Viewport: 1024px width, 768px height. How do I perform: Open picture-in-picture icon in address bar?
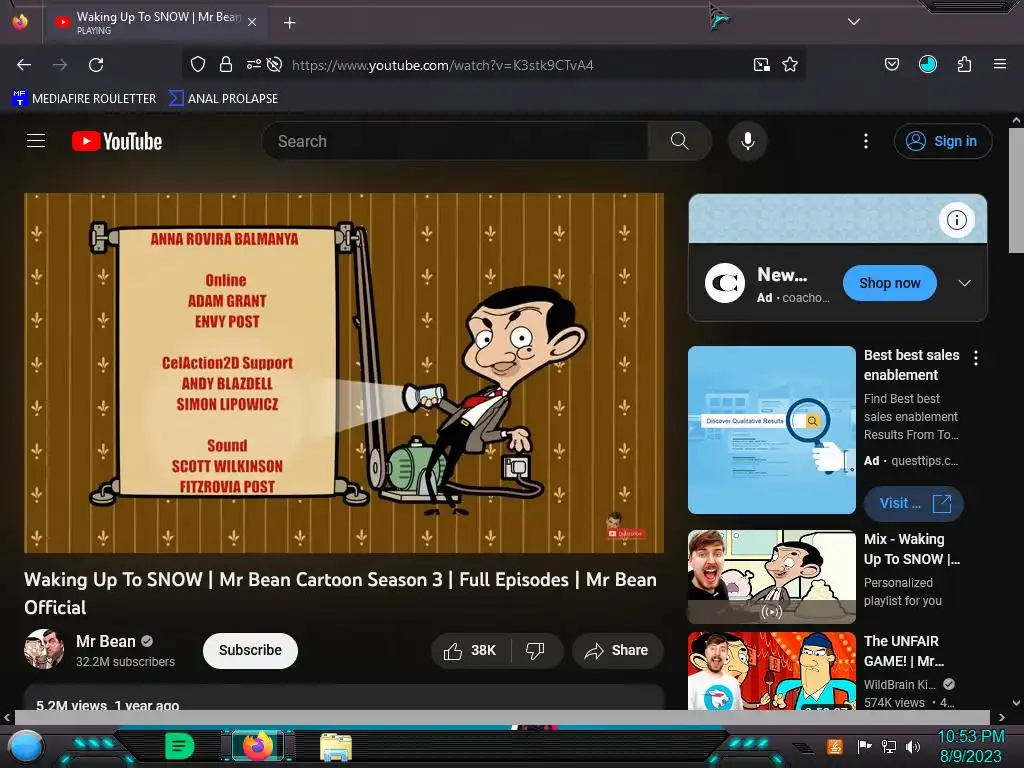tap(761, 64)
